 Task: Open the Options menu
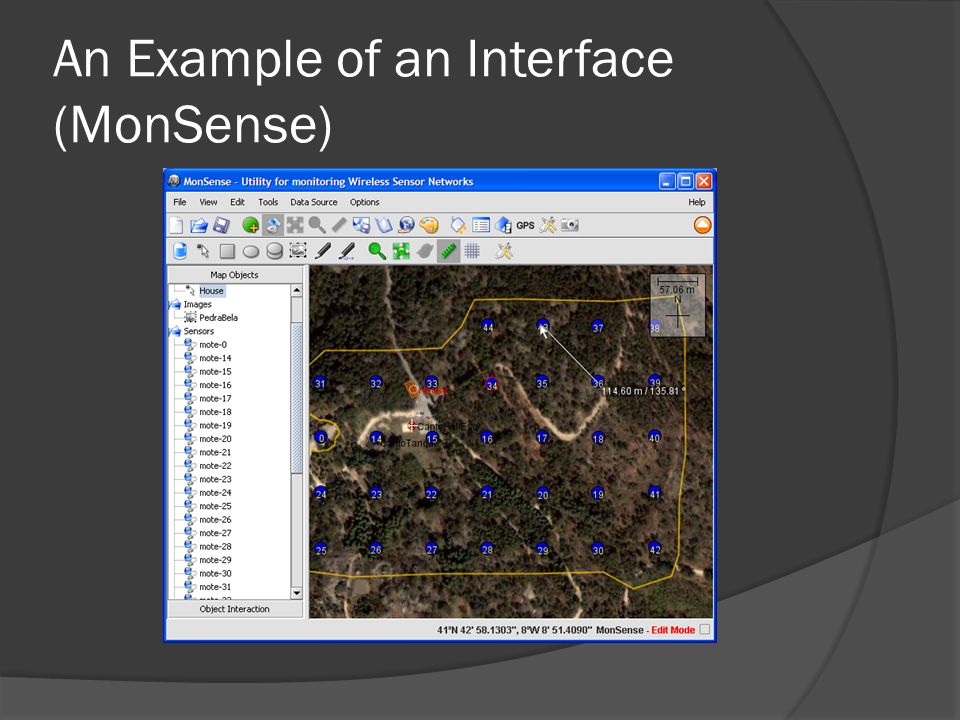click(x=364, y=202)
